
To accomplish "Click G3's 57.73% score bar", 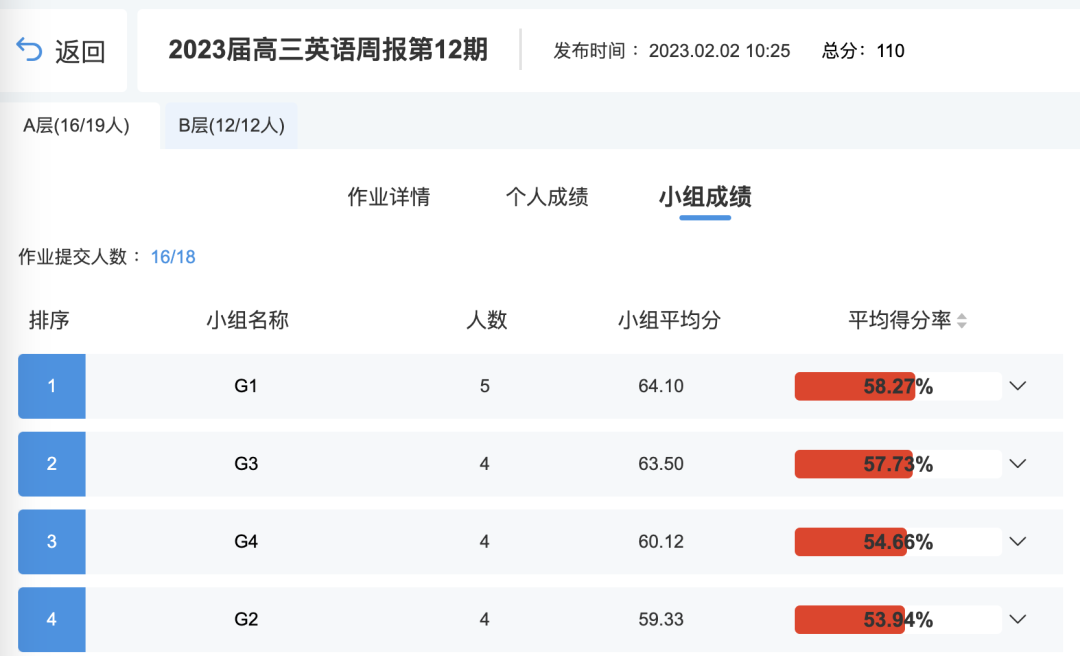I will pyautogui.click(x=897, y=464).
